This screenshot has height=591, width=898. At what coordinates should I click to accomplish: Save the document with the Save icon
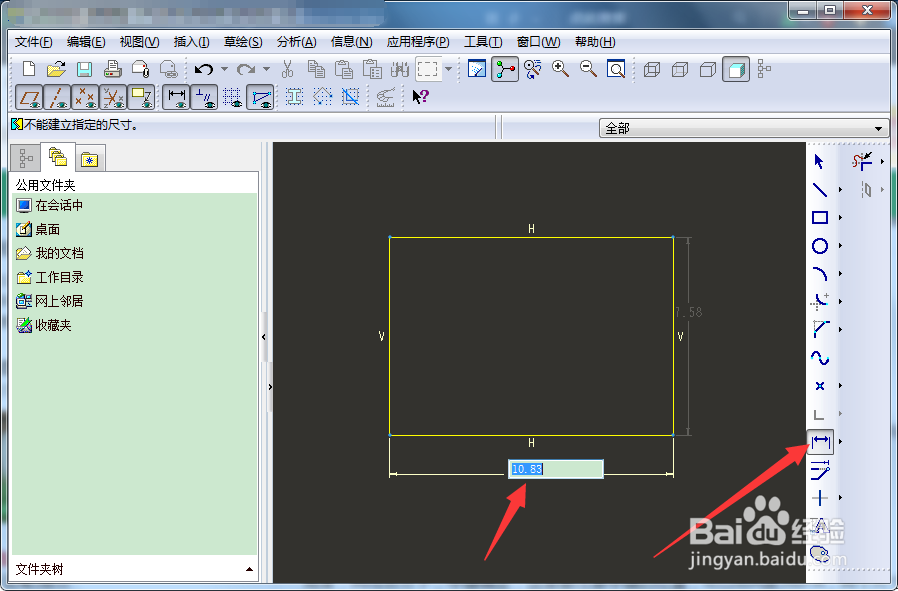click(x=85, y=68)
